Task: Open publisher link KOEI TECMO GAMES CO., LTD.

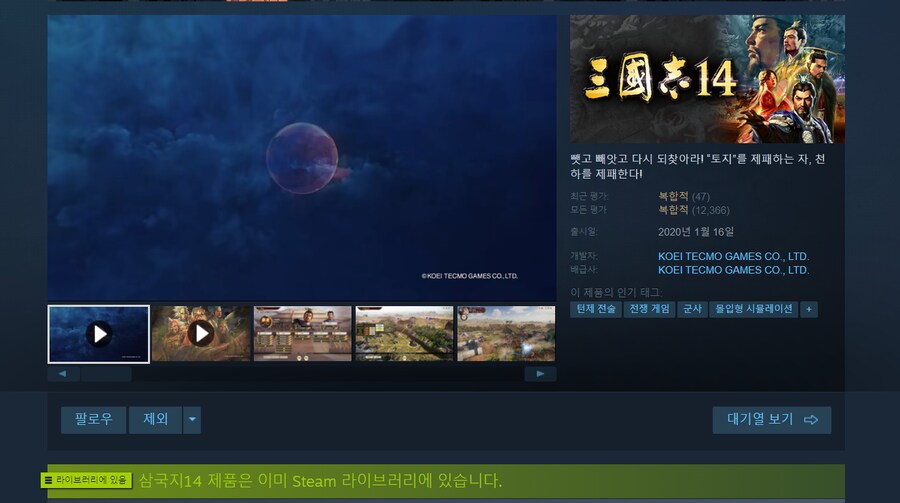Action: 733,270
